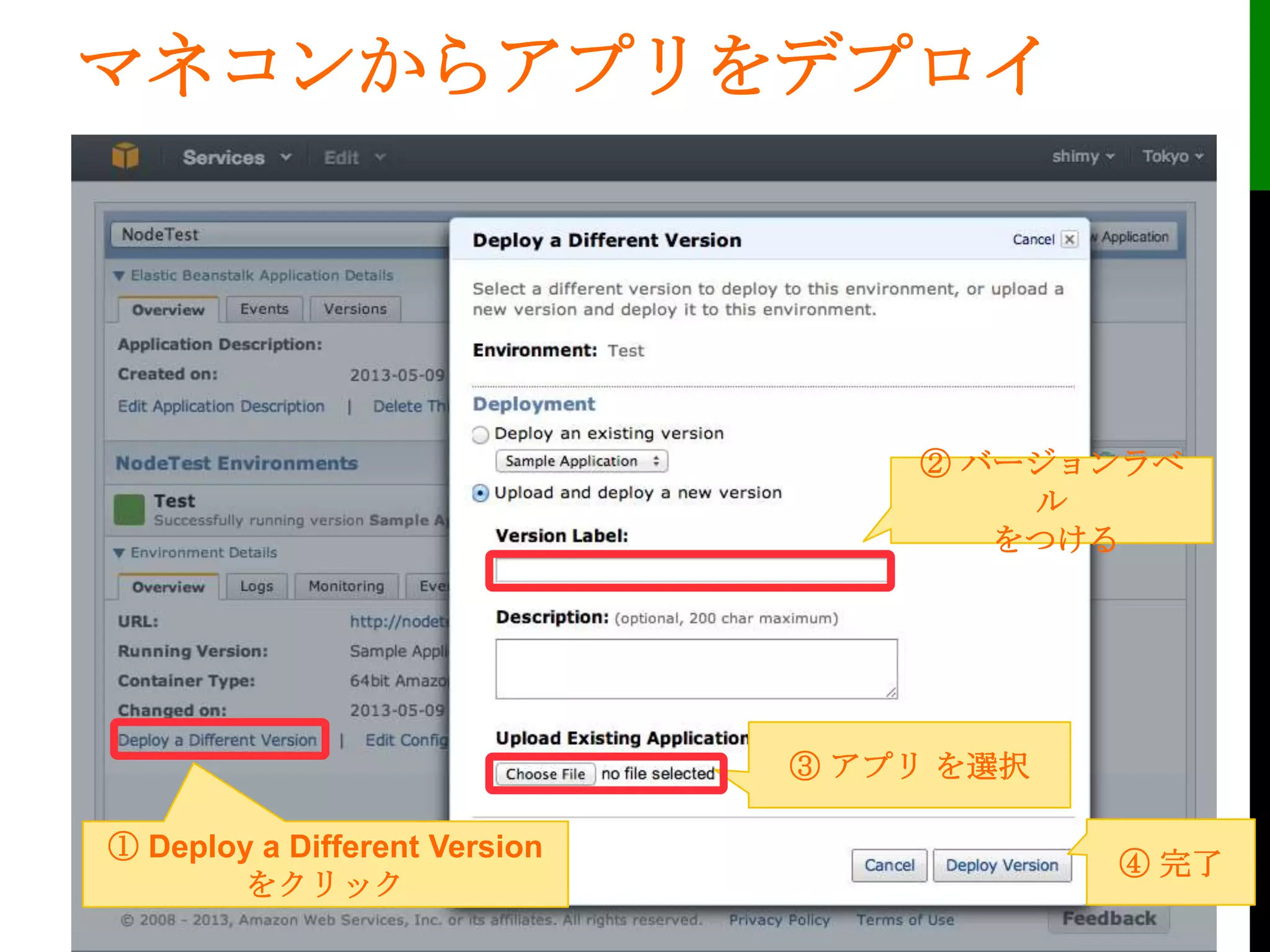
Task: Open the NodeTest application selector
Action: coord(280,235)
